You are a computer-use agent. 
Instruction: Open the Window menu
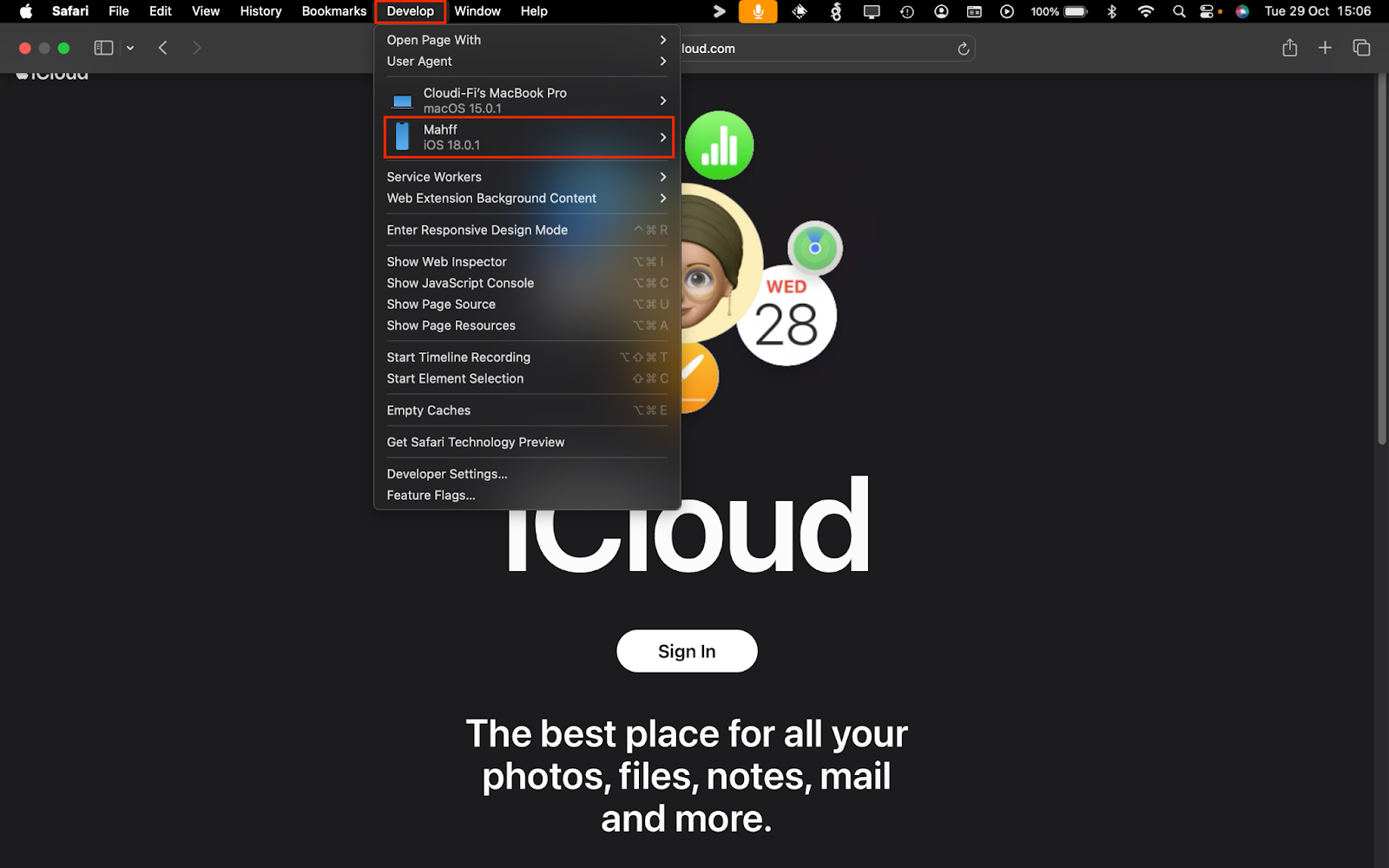point(477,11)
